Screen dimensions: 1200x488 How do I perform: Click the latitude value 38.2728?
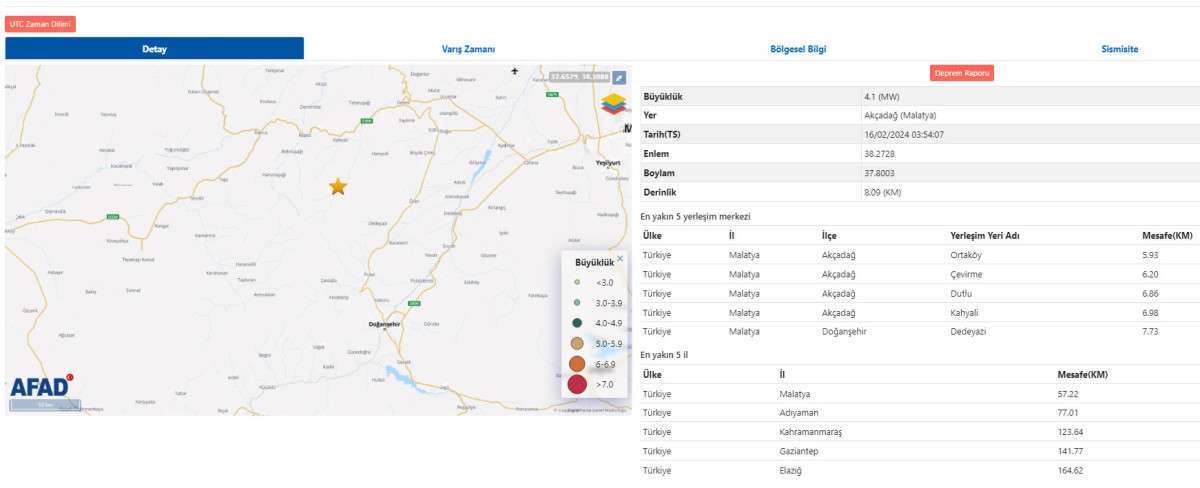878,154
